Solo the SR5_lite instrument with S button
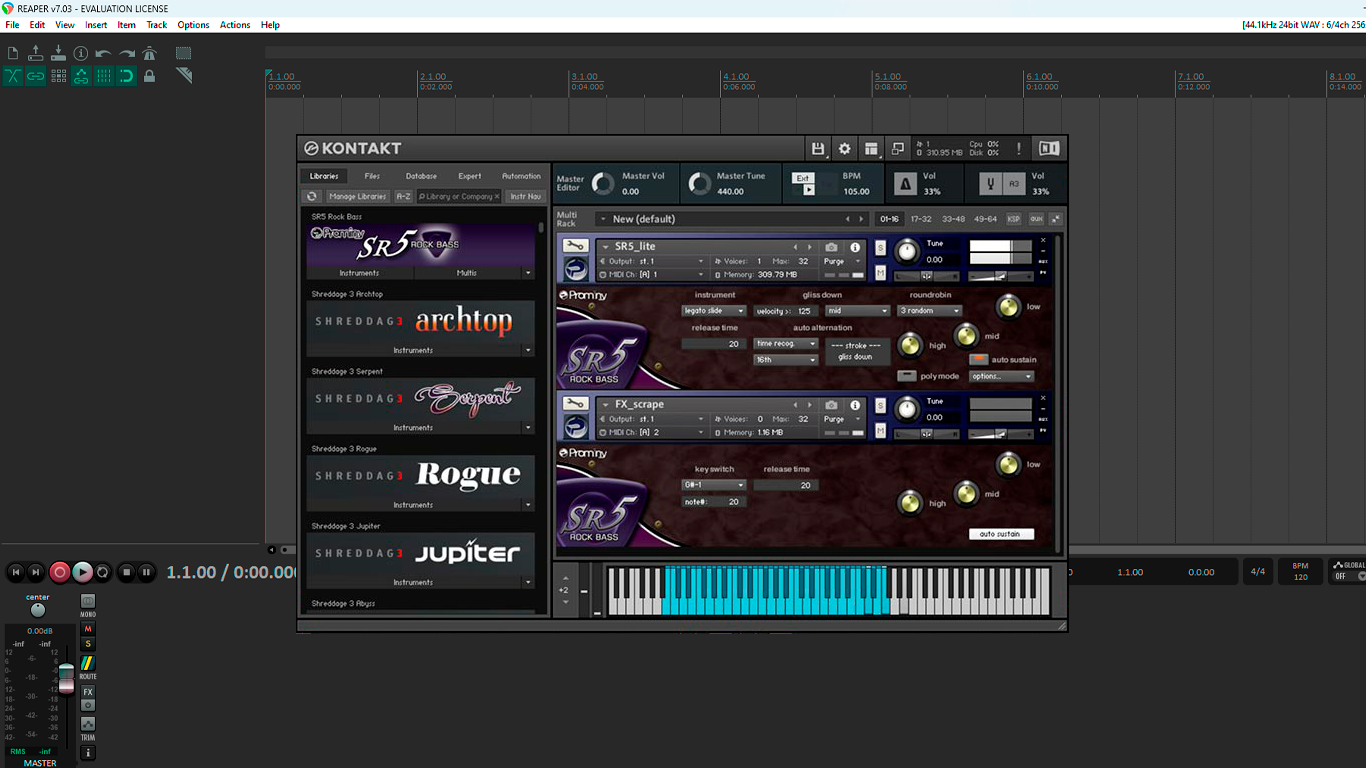This screenshot has width=1366, height=768. point(881,247)
